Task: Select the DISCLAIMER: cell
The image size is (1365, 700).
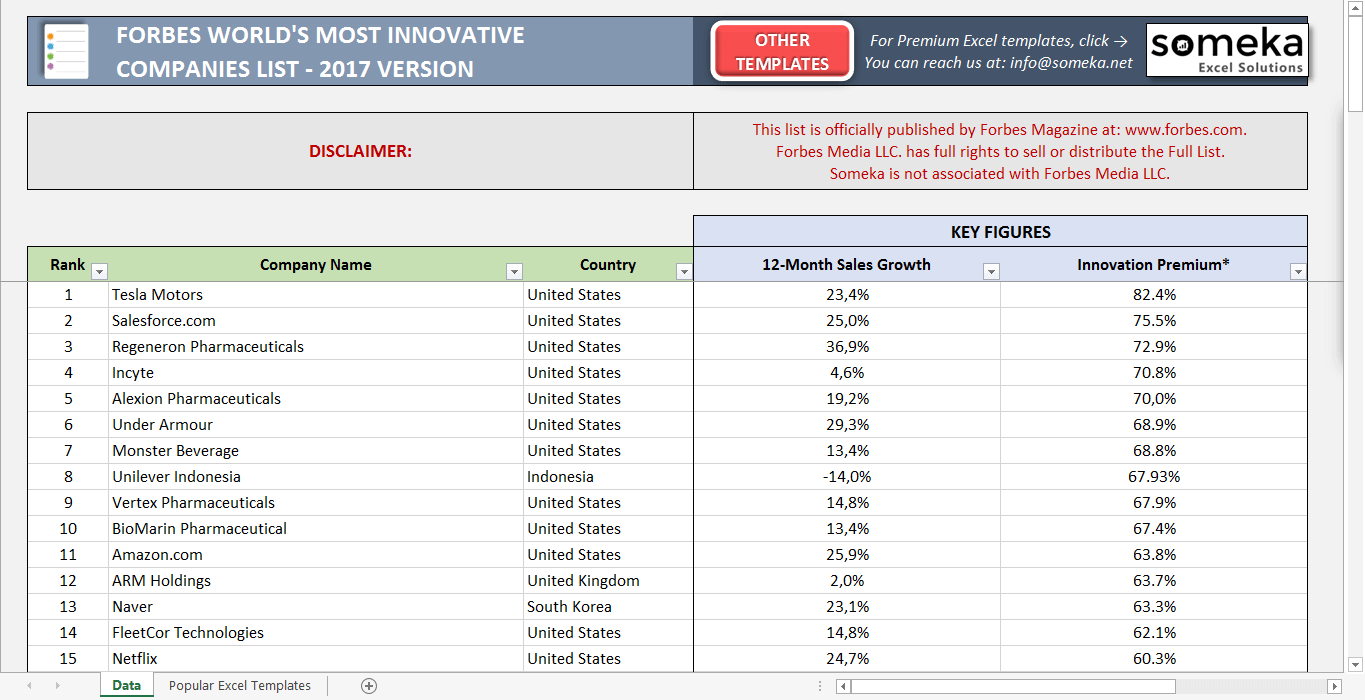Action: click(x=360, y=151)
